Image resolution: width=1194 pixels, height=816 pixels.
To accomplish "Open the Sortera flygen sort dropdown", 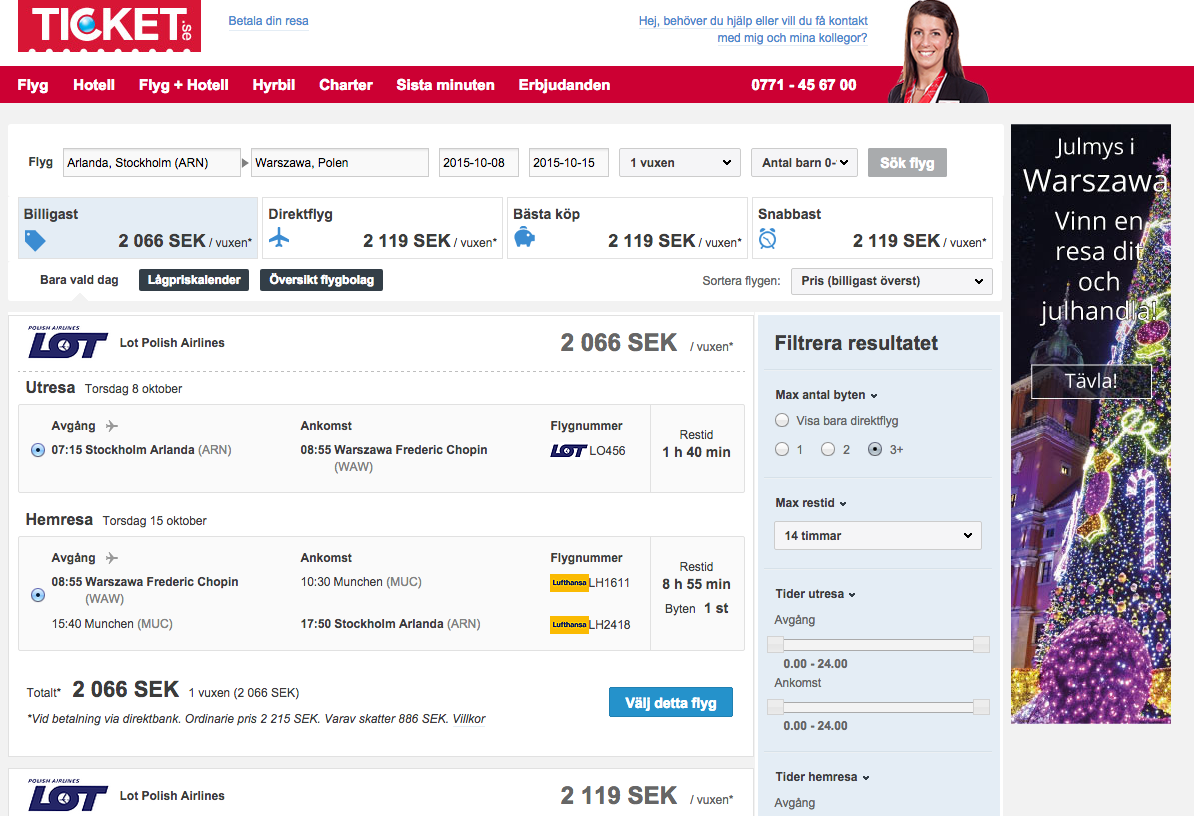I will pyautogui.click(x=892, y=281).
